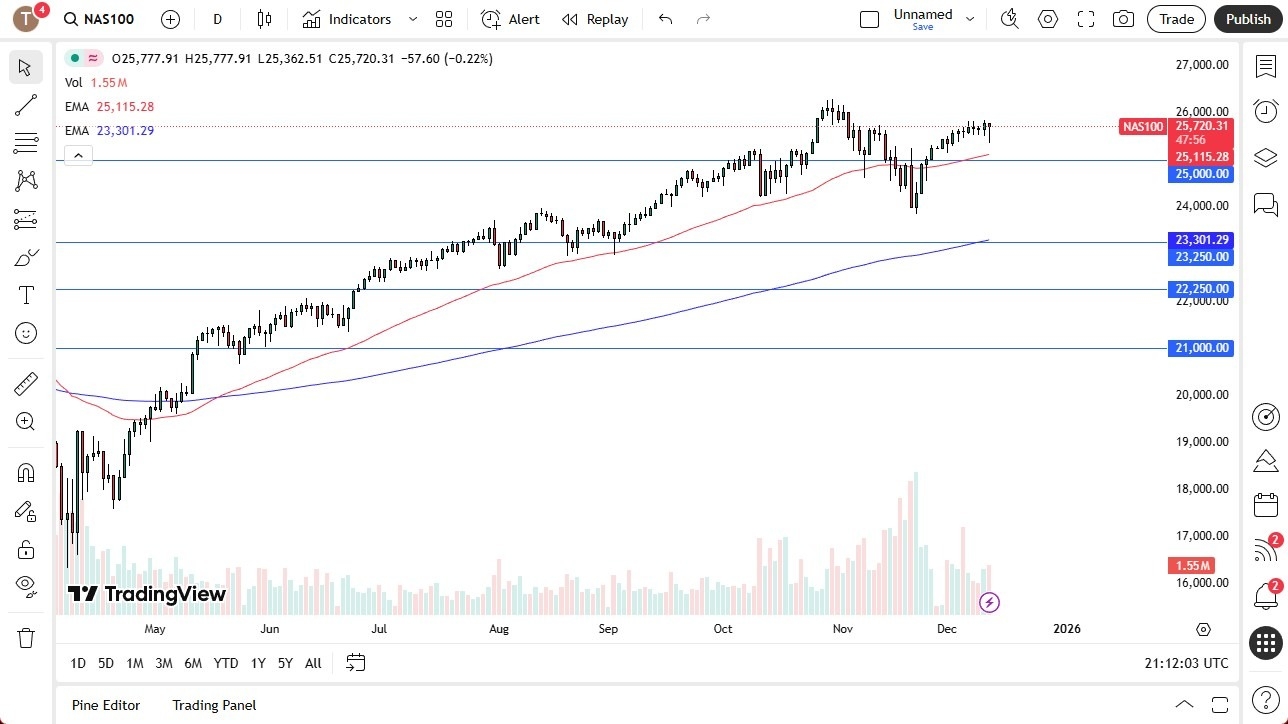Toggle lock for all drawings
This screenshot has width=1288, height=724.
pyautogui.click(x=26, y=549)
